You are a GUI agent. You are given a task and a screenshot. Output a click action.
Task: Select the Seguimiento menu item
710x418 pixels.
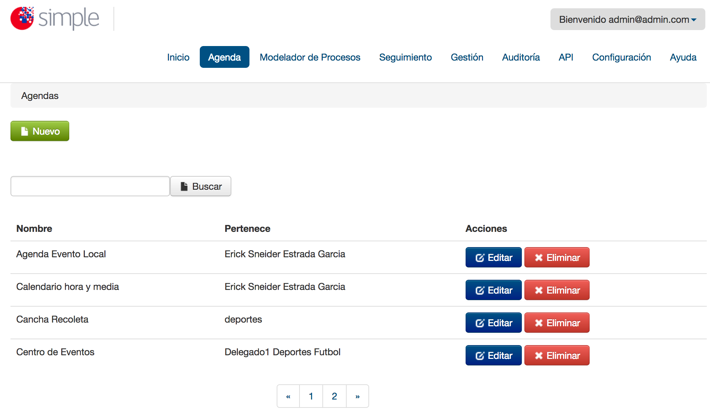pos(405,57)
